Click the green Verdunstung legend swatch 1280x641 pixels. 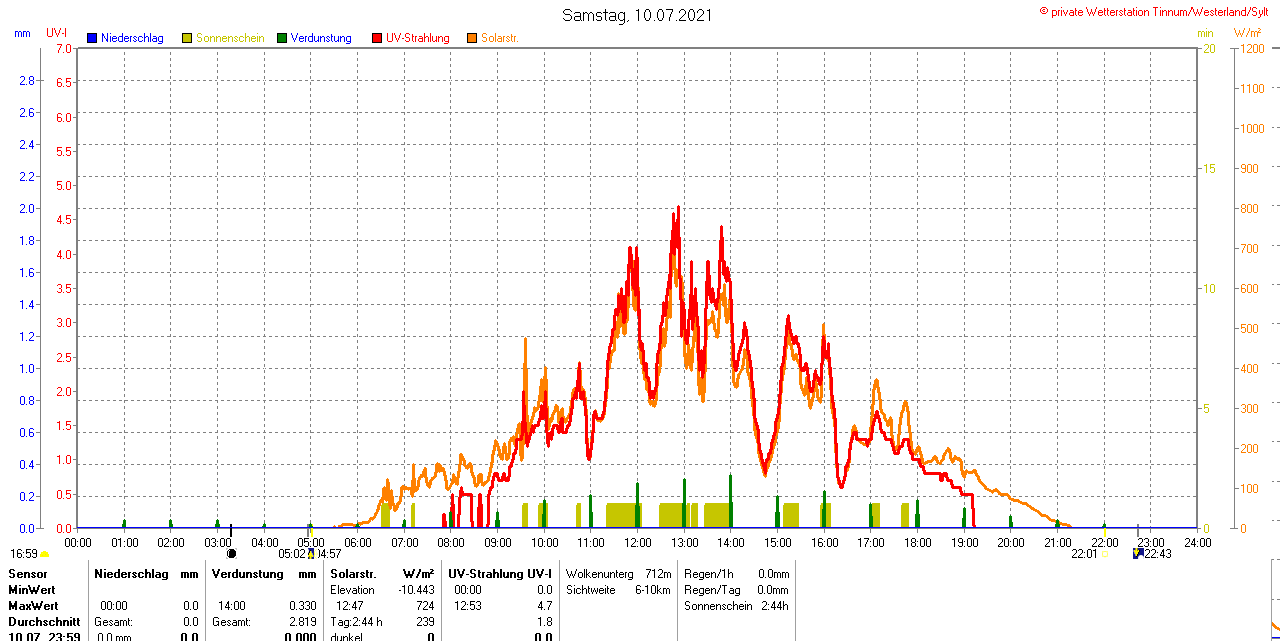coord(282,38)
